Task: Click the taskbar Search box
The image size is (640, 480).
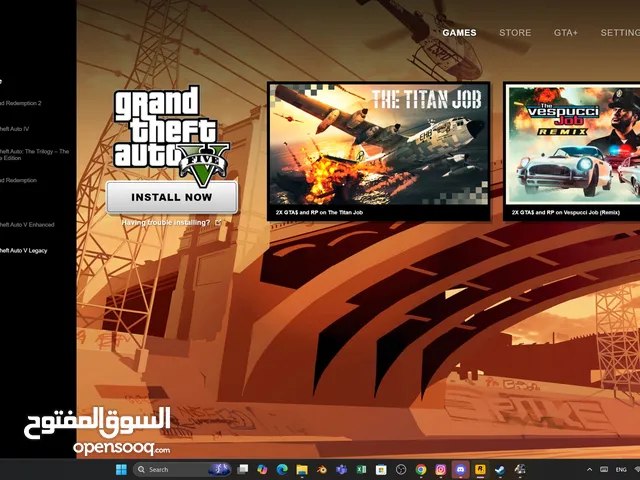Action: (182, 469)
